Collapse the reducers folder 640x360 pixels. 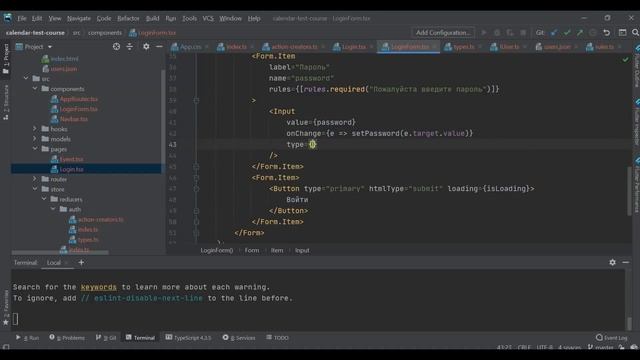44,199
